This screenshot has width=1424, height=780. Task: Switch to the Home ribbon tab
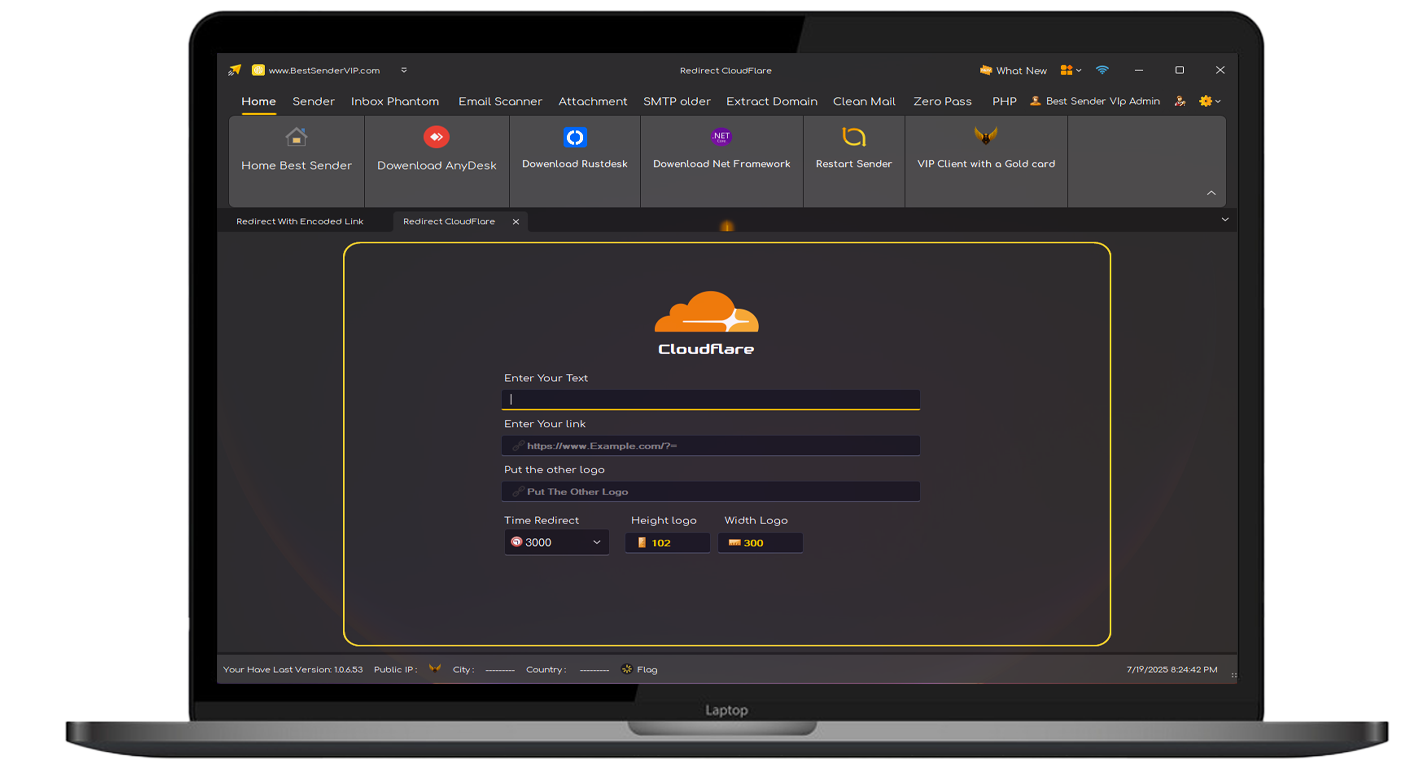pyautogui.click(x=258, y=101)
